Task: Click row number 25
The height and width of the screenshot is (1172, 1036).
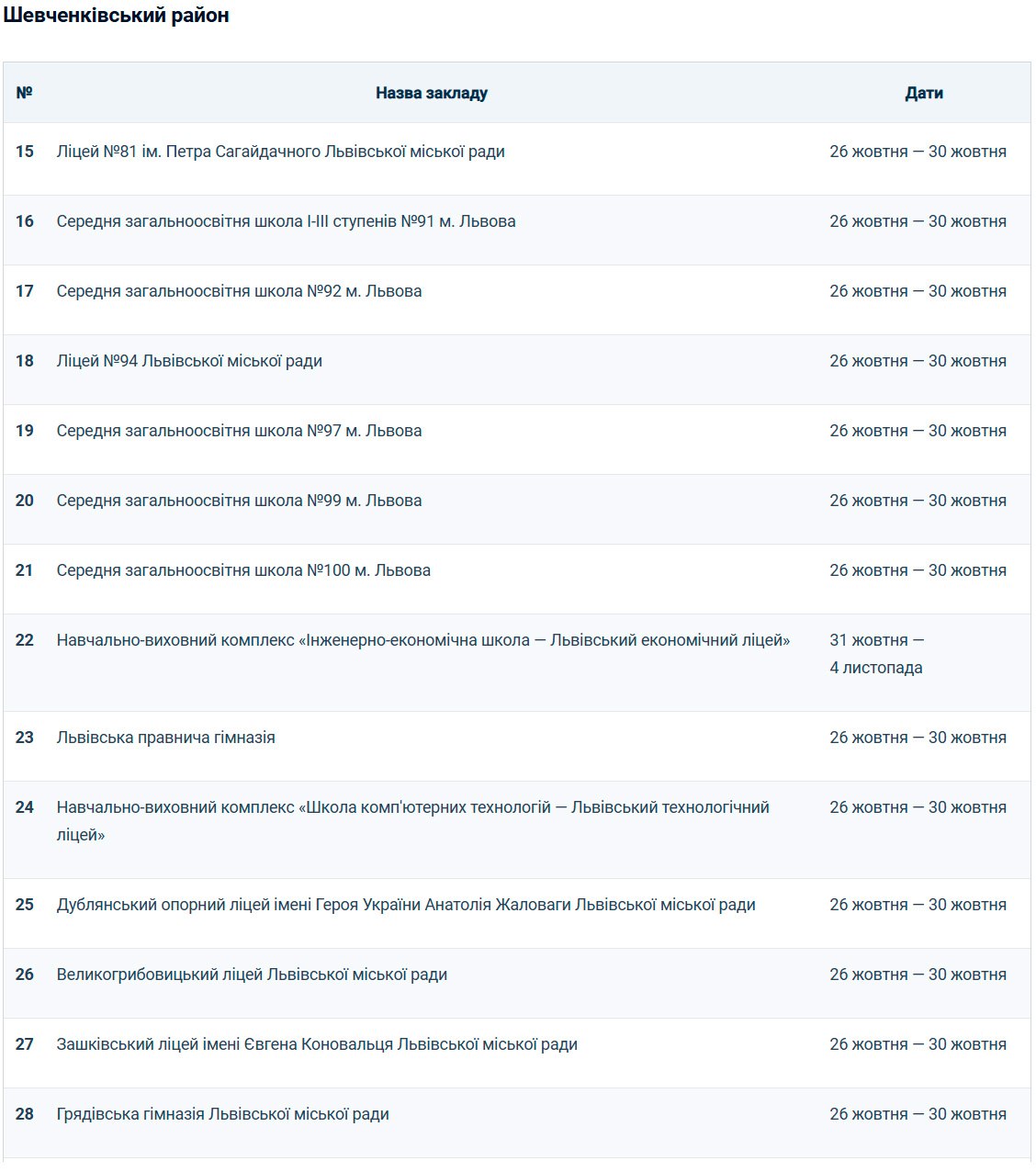Action: [25, 905]
